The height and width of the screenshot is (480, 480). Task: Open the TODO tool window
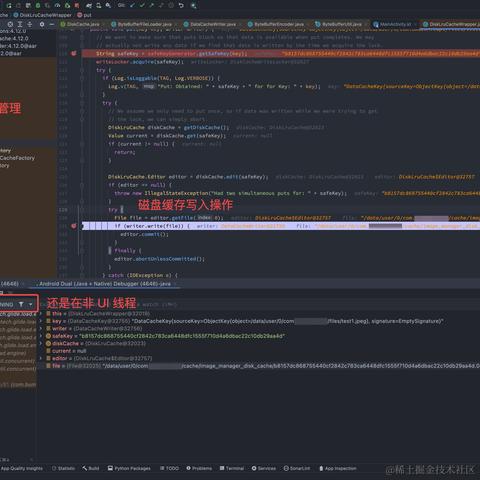coord(169,468)
